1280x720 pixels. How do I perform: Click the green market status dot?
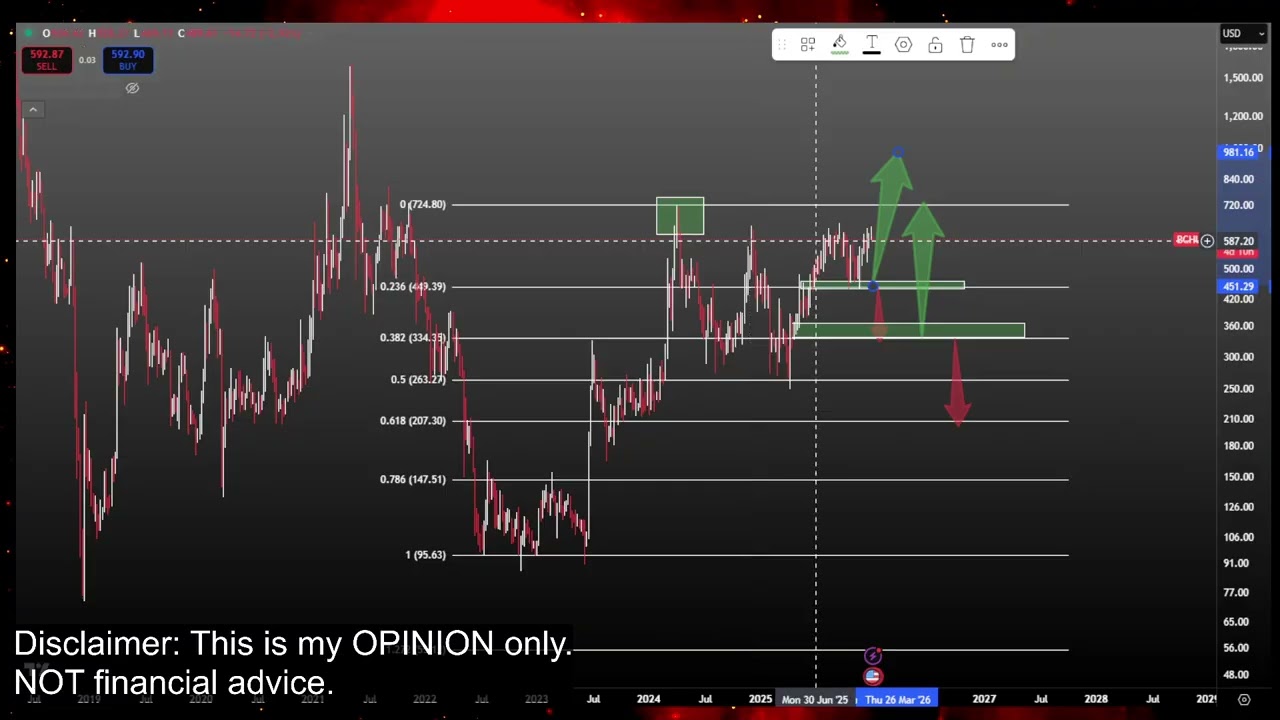(28, 33)
